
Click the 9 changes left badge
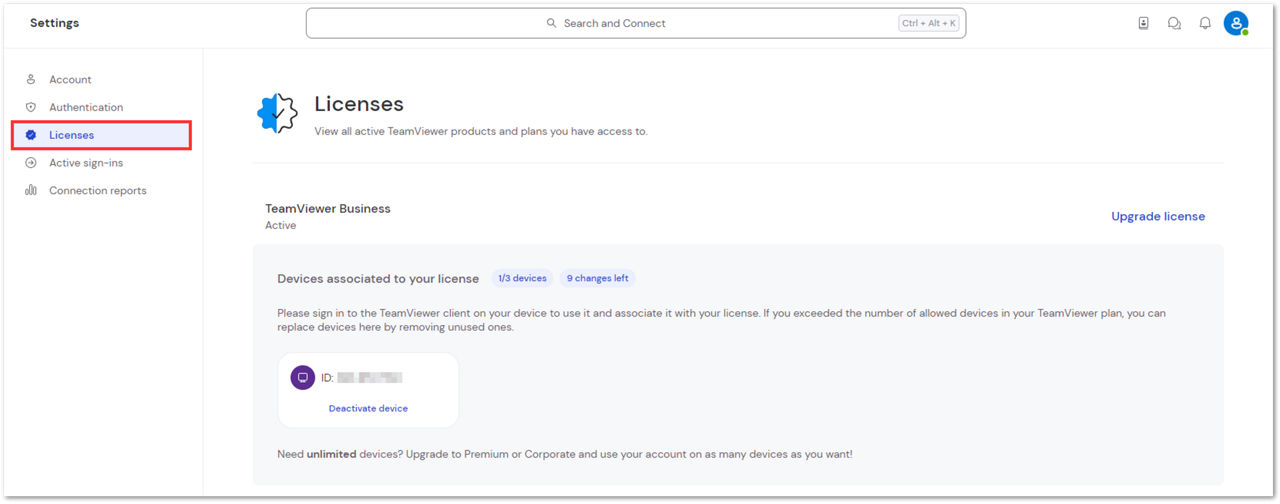click(597, 278)
